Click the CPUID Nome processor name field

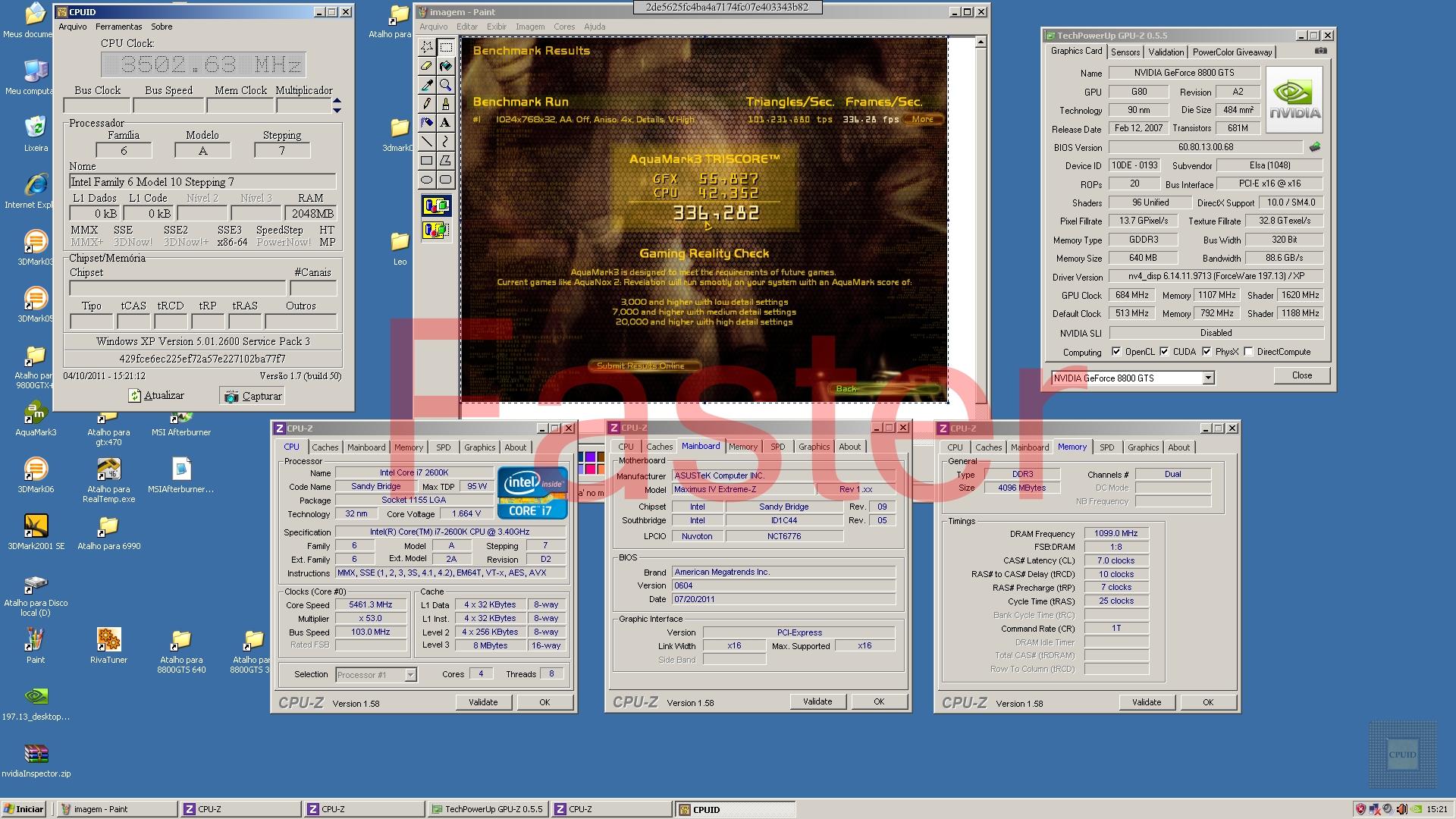(x=202, y=182)
